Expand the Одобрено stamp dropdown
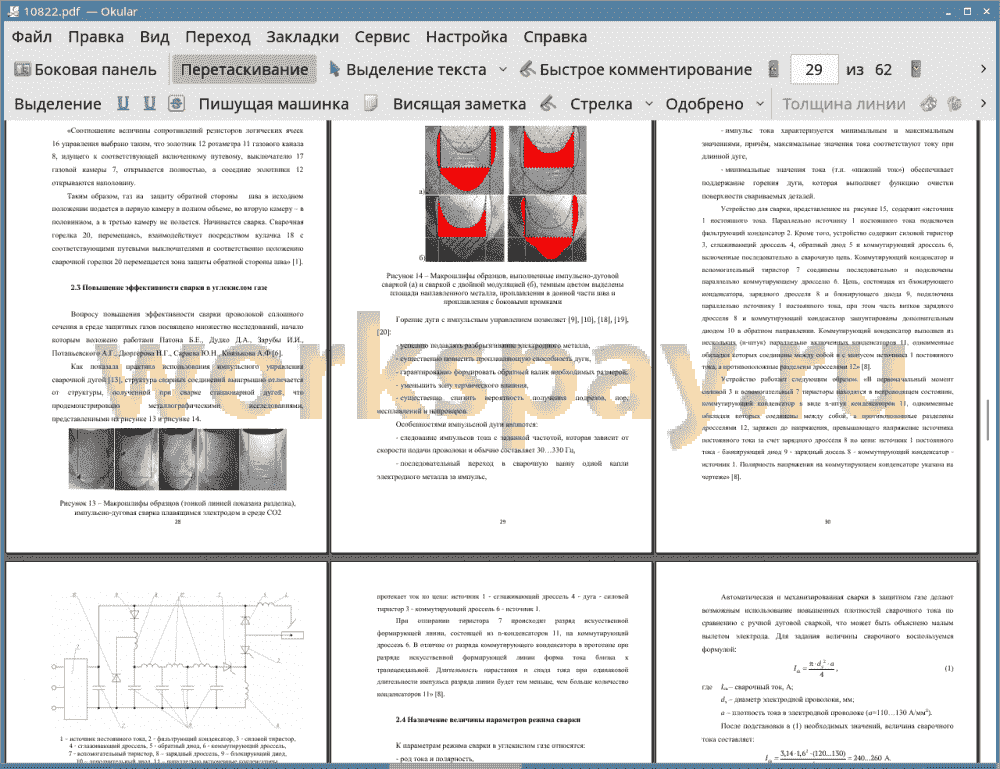The width and height of the screenshot is (1000, 769). tap(760, 104)
